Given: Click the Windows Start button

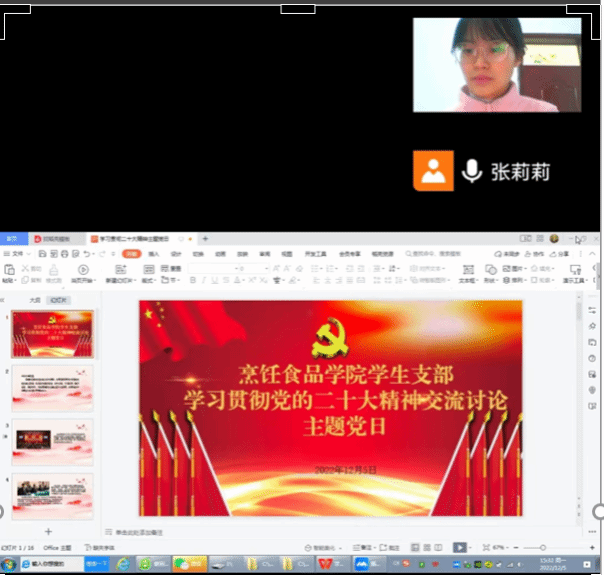Looking at the screenshot, I should pos(8,565).
